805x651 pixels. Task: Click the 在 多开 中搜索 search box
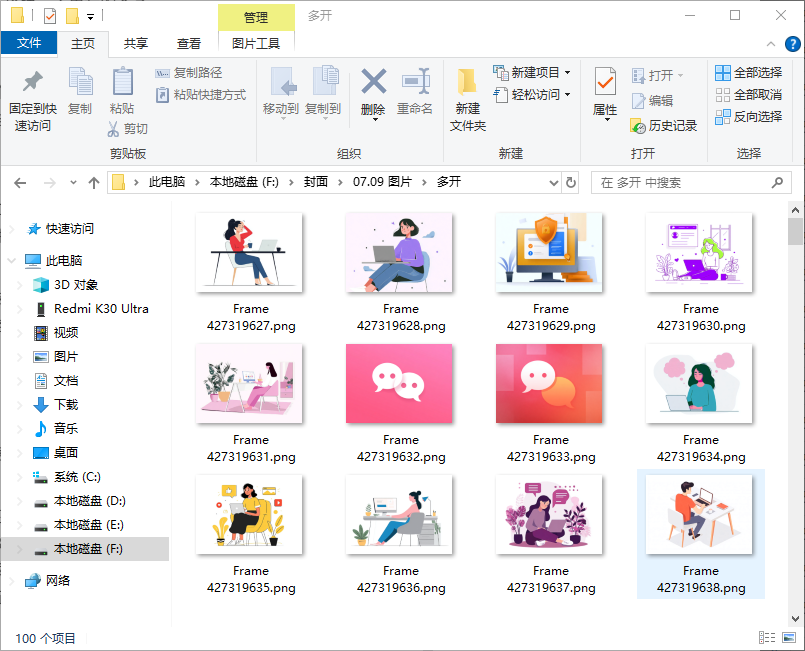click(691, 183)
